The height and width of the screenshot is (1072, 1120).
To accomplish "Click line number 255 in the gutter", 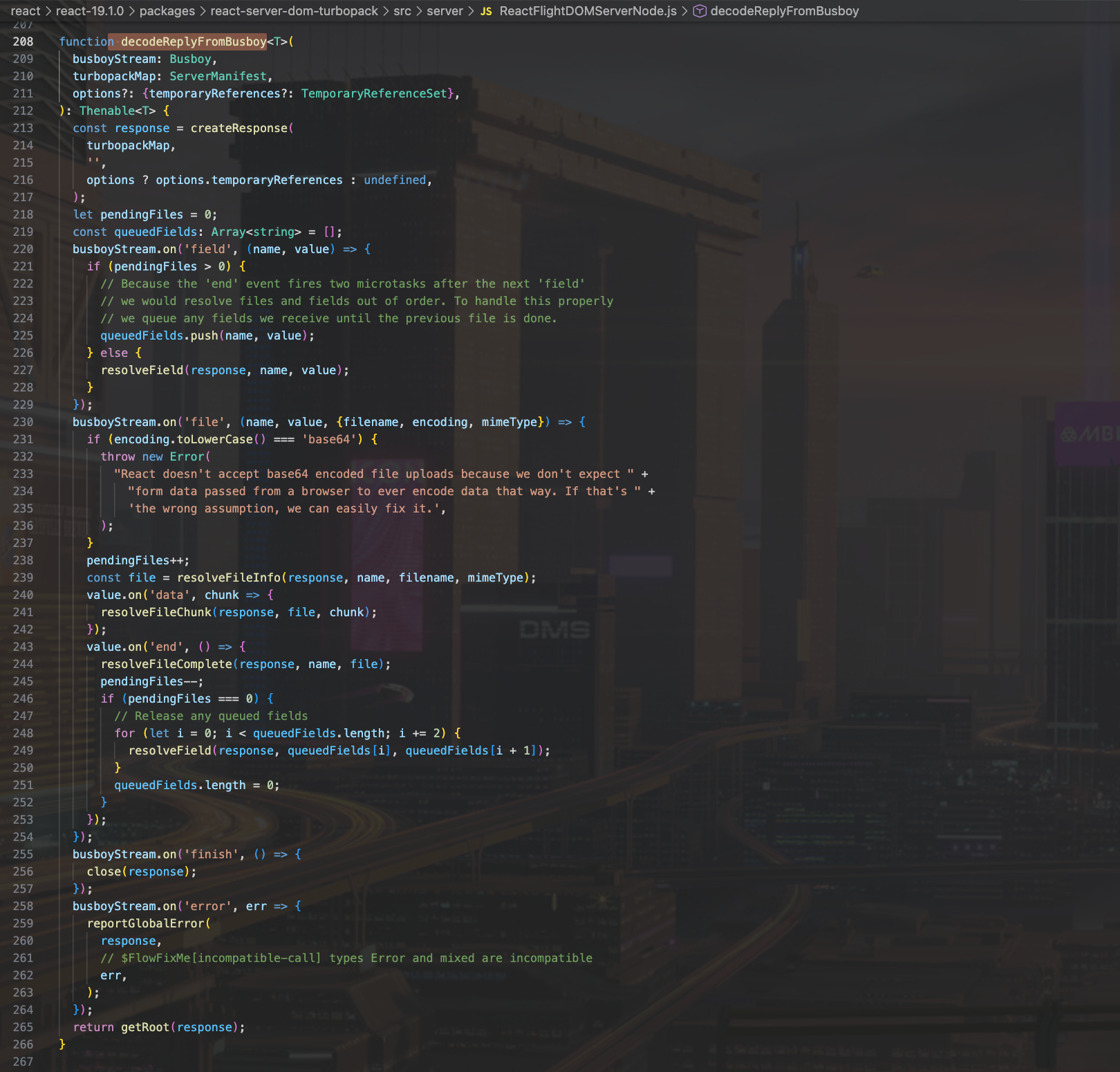I will coord(23,854).
